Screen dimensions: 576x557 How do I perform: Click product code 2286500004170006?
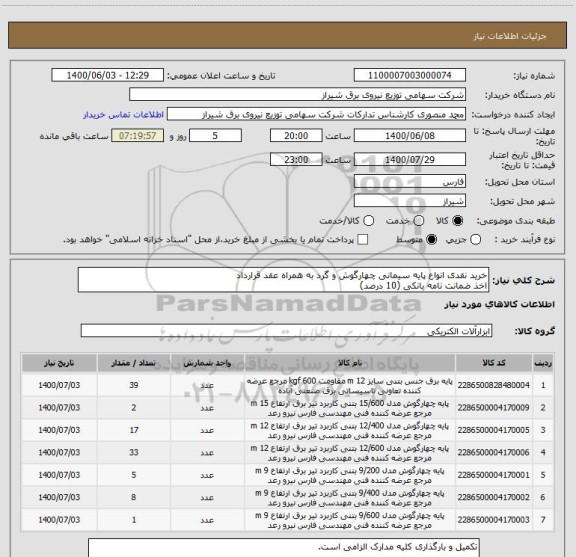(493, 453)
